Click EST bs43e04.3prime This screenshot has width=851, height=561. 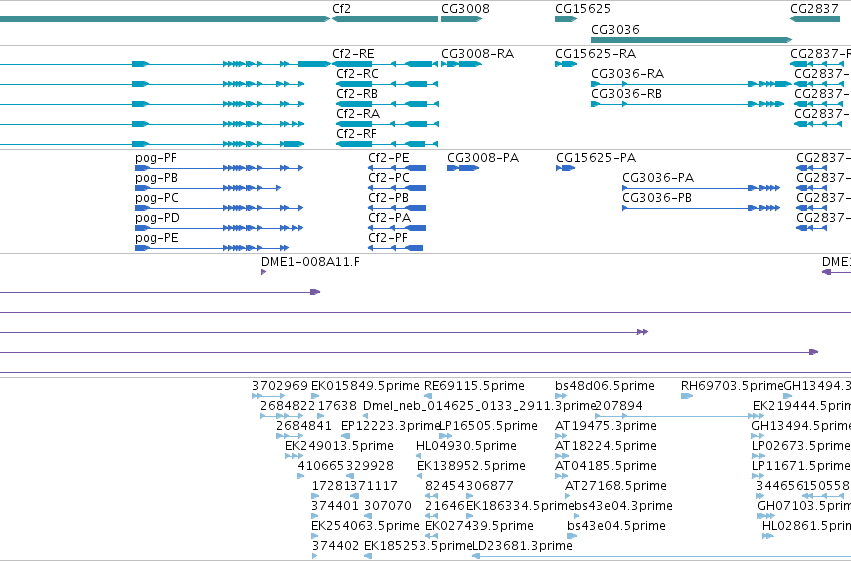(578, 517)
